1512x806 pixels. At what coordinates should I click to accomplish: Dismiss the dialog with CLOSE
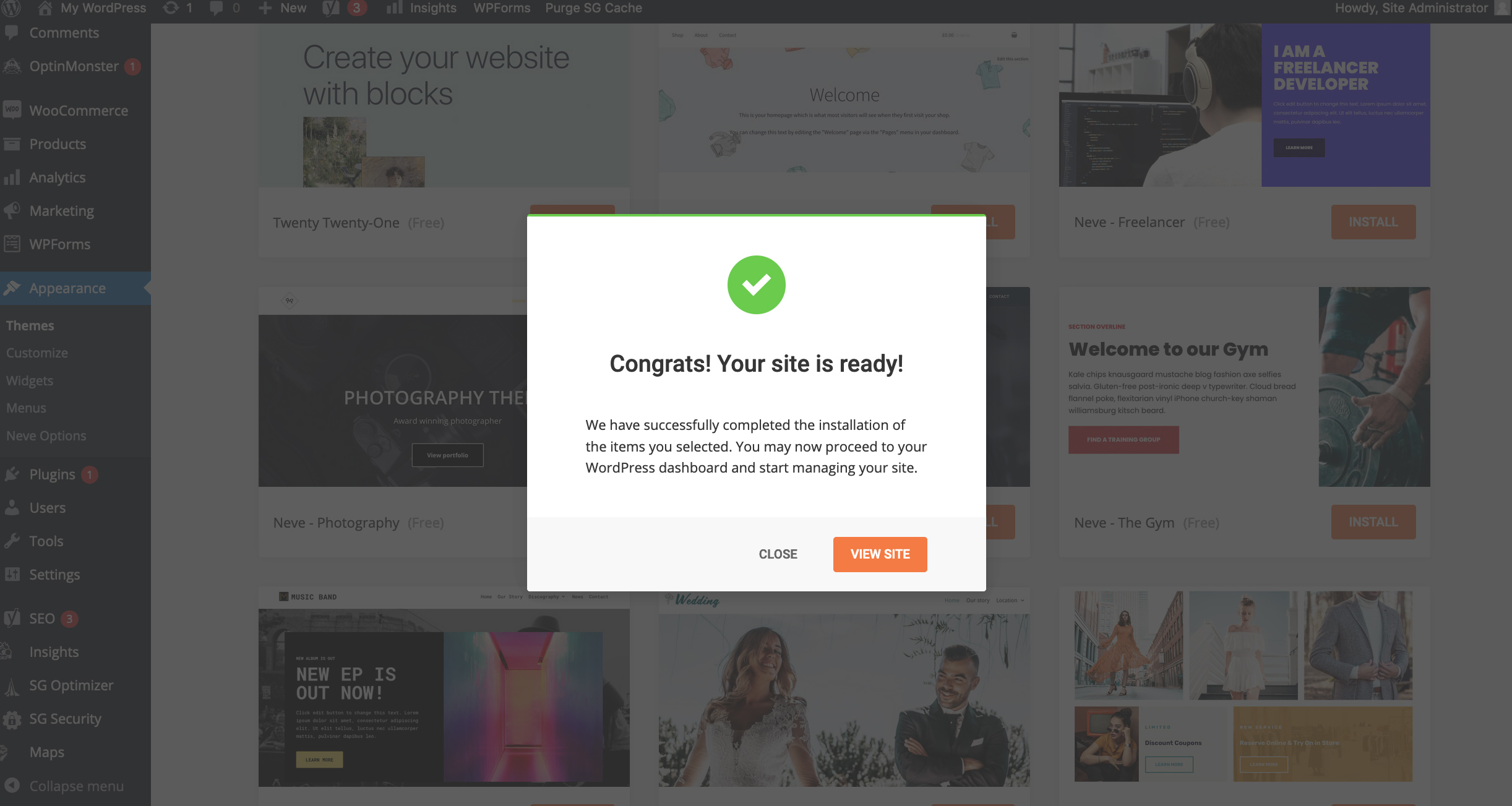[x=778, y=554]
